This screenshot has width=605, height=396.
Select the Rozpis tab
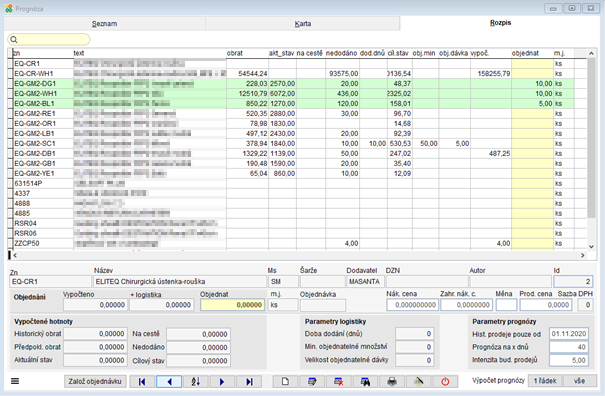coord(500,23)
